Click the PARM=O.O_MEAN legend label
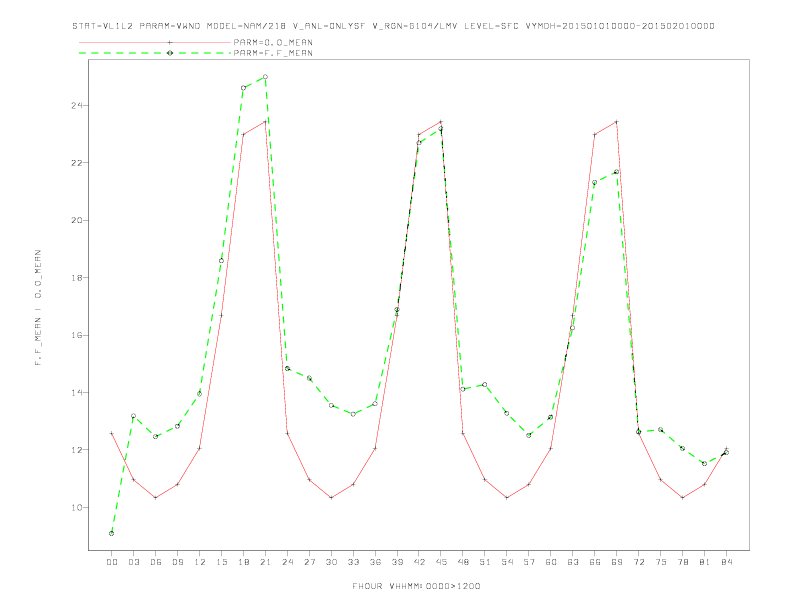 [x=273, y=42]
